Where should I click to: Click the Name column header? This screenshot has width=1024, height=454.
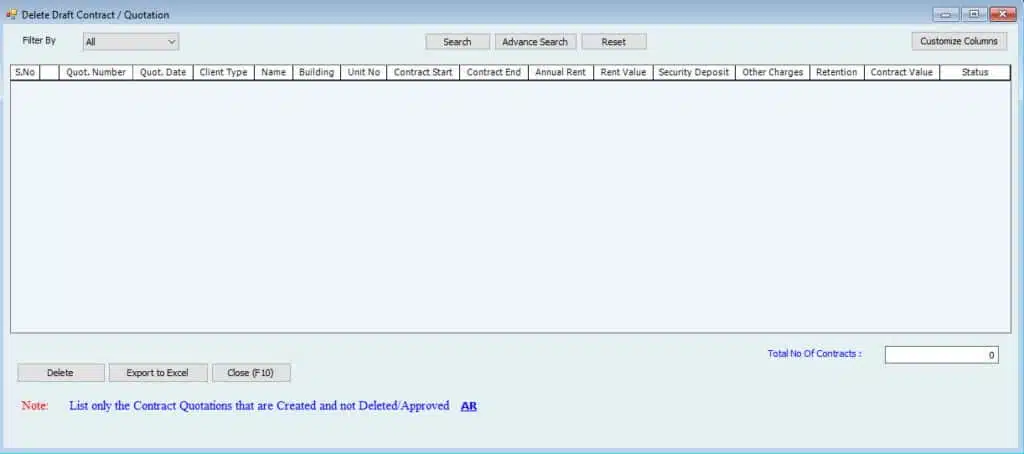click(274, 73)
